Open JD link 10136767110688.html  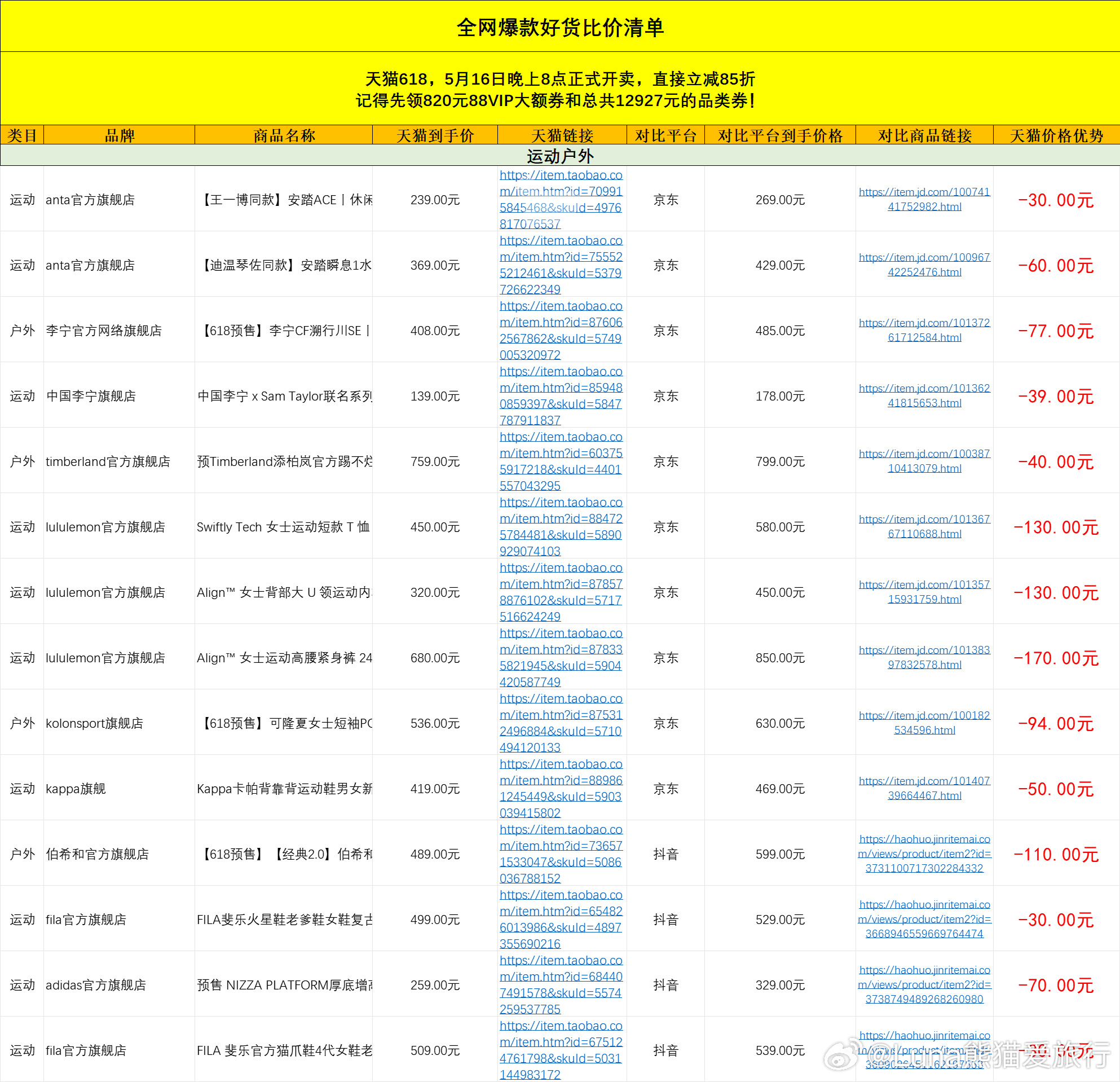pyautogui.click(x=924, y=526)
